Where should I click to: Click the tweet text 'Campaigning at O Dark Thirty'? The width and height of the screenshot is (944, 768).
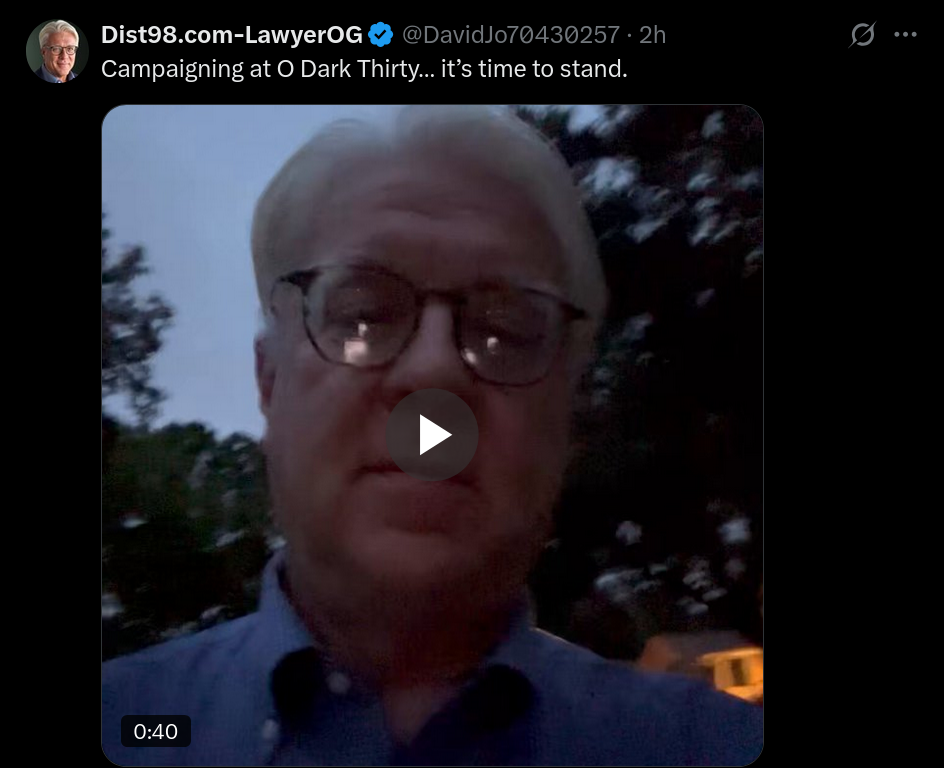(x=259, y=69)
